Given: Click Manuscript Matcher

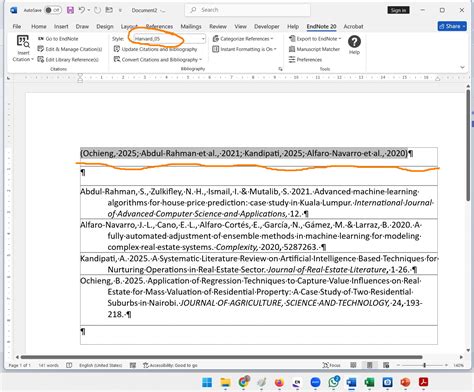Looking at the screenshot, I should click(314, 49).
